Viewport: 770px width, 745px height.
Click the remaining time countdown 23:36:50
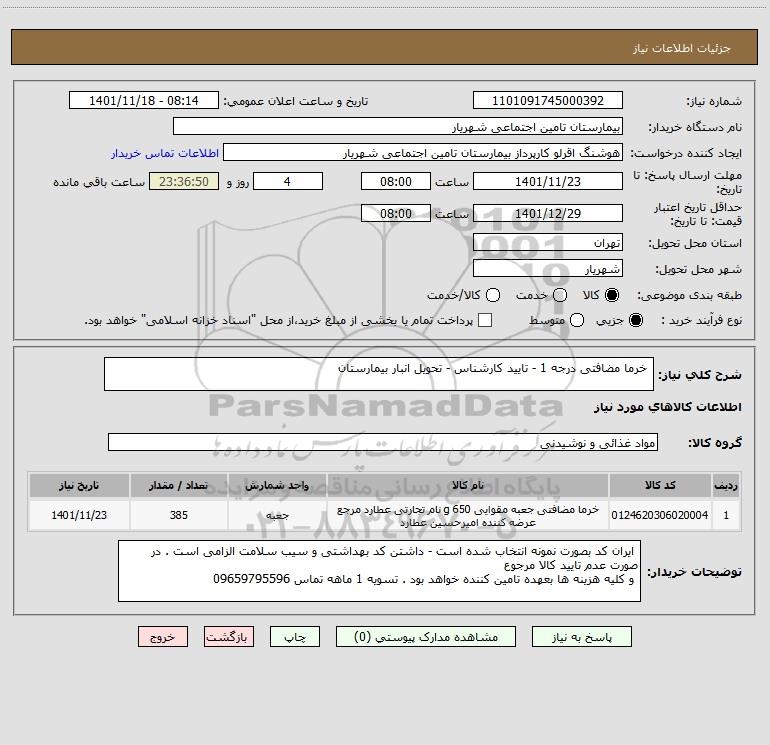click(184, 182)
